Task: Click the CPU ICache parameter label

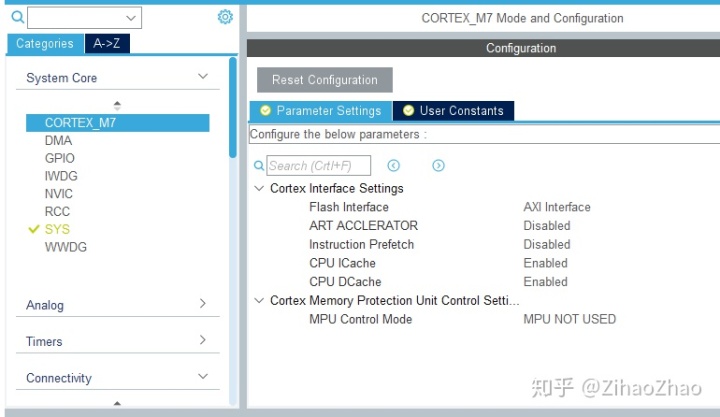Action: pyautogui.click(x=343, y=263)
